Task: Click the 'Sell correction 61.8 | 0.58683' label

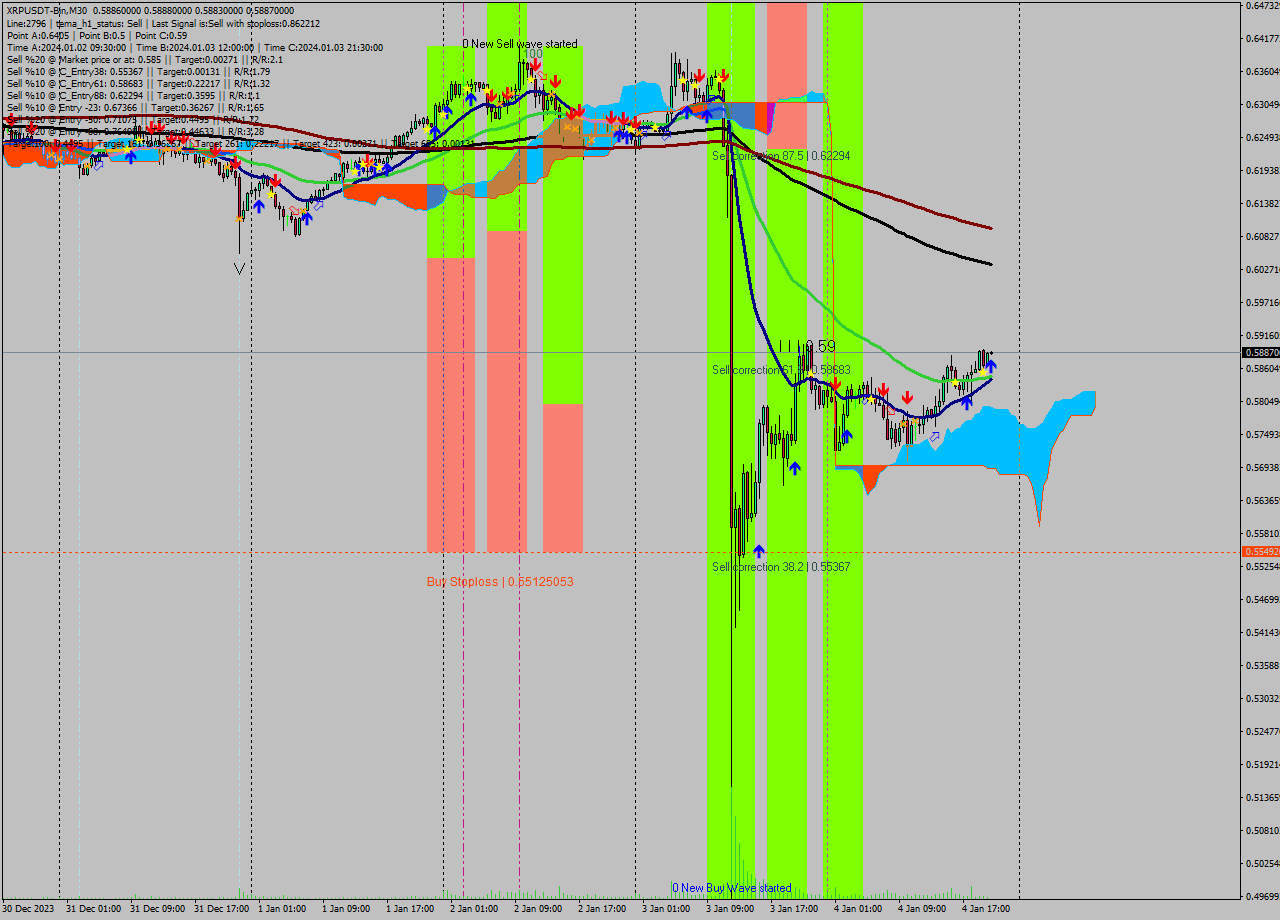Action: (781, 370)
